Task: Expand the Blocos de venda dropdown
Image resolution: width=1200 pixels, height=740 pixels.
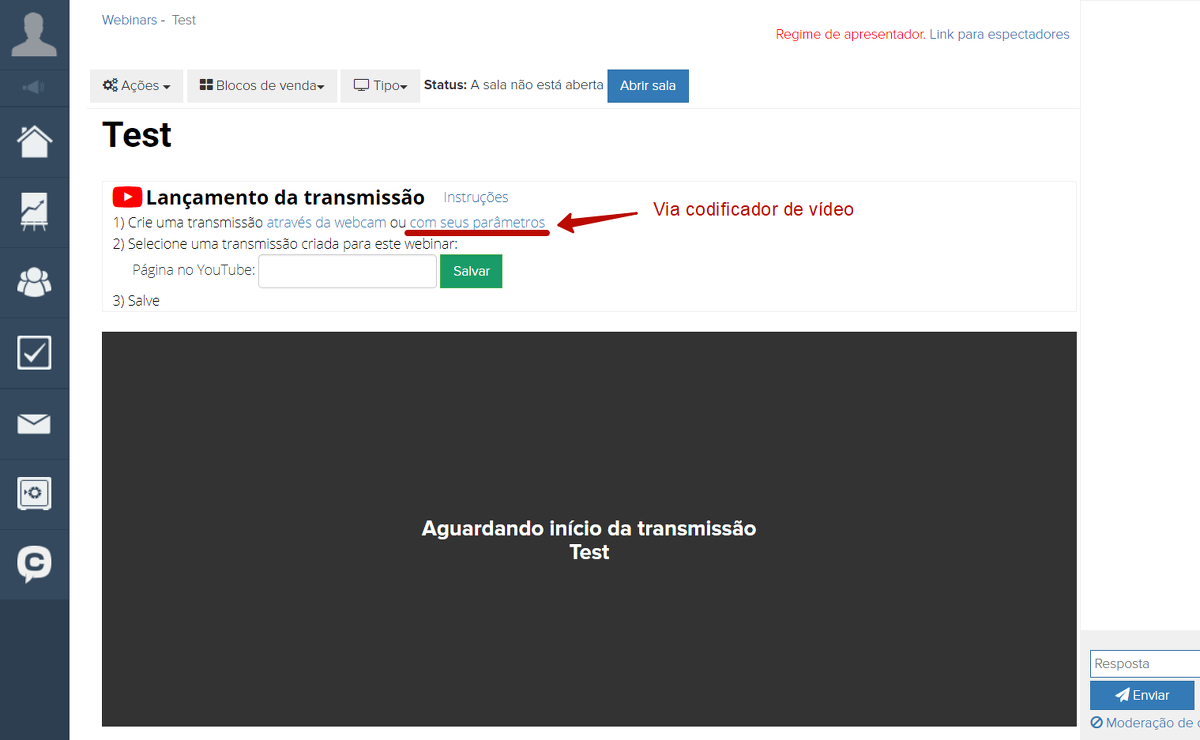Action: click(x=262, y=86)
